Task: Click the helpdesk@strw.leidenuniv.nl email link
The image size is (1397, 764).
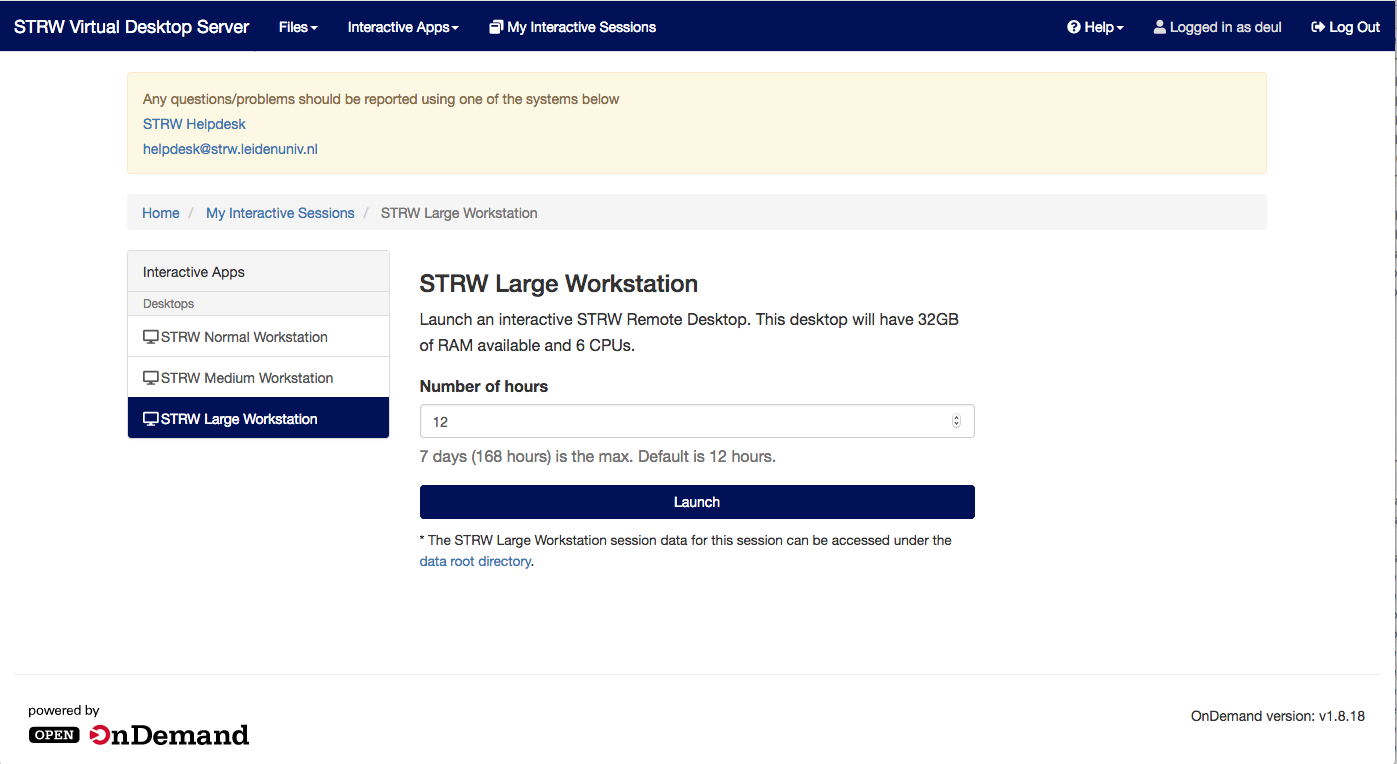Action: tap(230, 149)
